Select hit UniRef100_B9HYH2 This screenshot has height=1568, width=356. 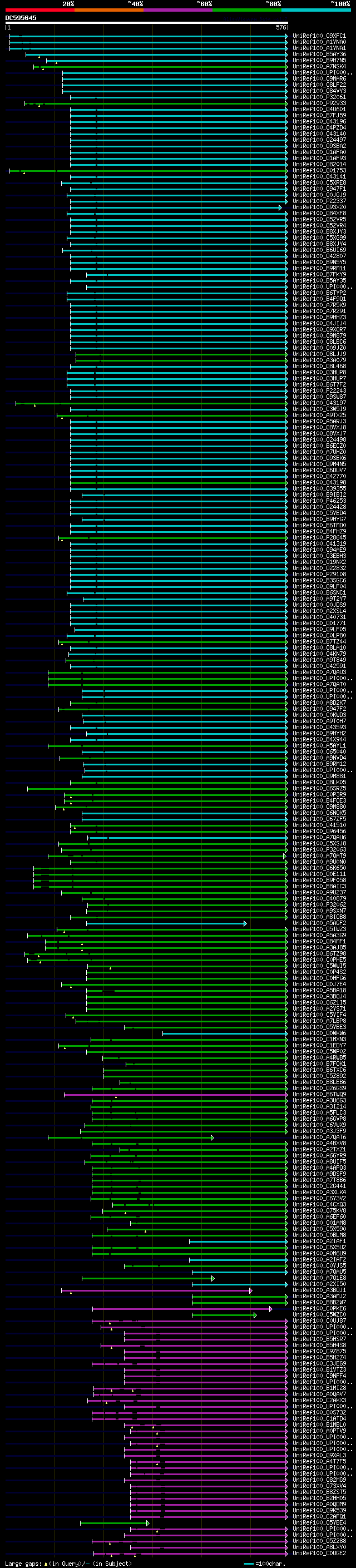click(x=319, y=734)
